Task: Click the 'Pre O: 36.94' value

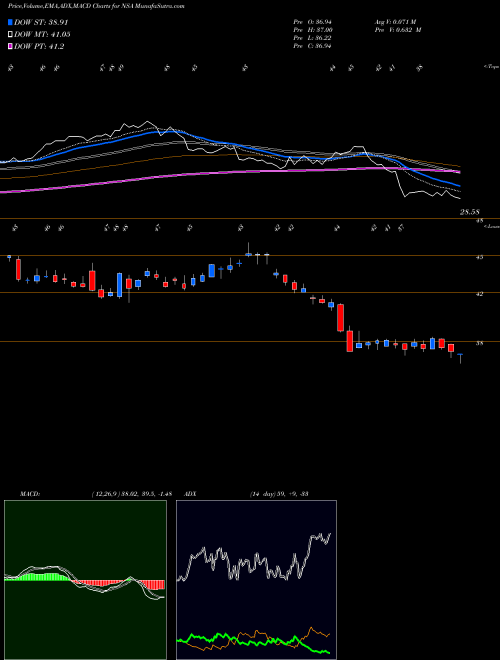Action: pyautogui.click(x=312, y=21)
